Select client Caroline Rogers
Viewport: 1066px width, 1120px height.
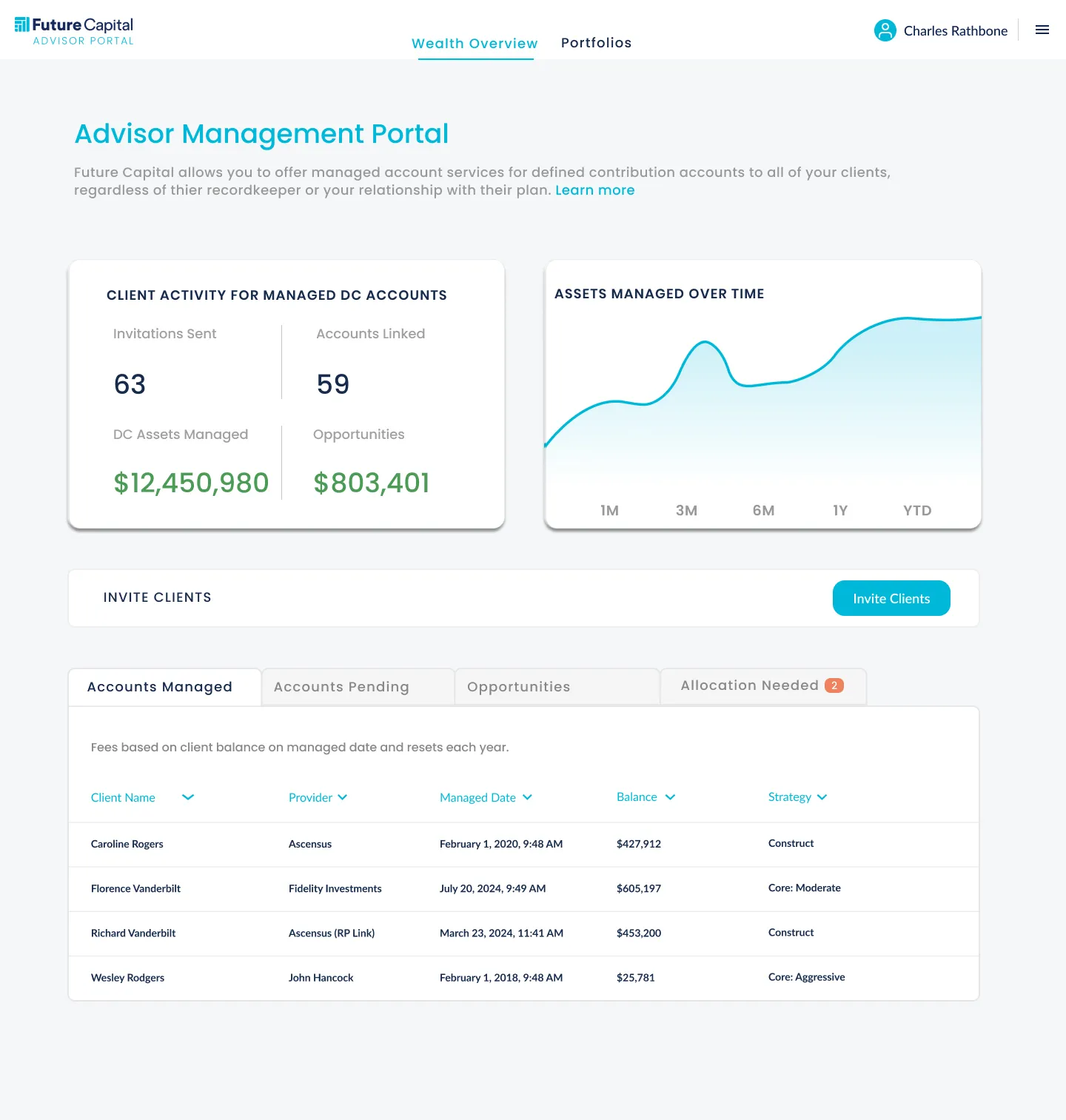click(127, 844)
